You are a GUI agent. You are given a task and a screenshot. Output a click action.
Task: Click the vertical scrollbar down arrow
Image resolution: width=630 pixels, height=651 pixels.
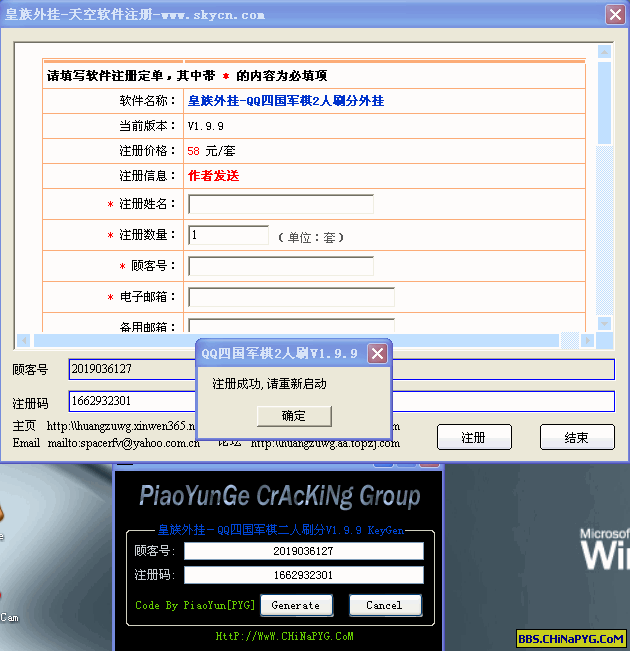coord(604,323)
